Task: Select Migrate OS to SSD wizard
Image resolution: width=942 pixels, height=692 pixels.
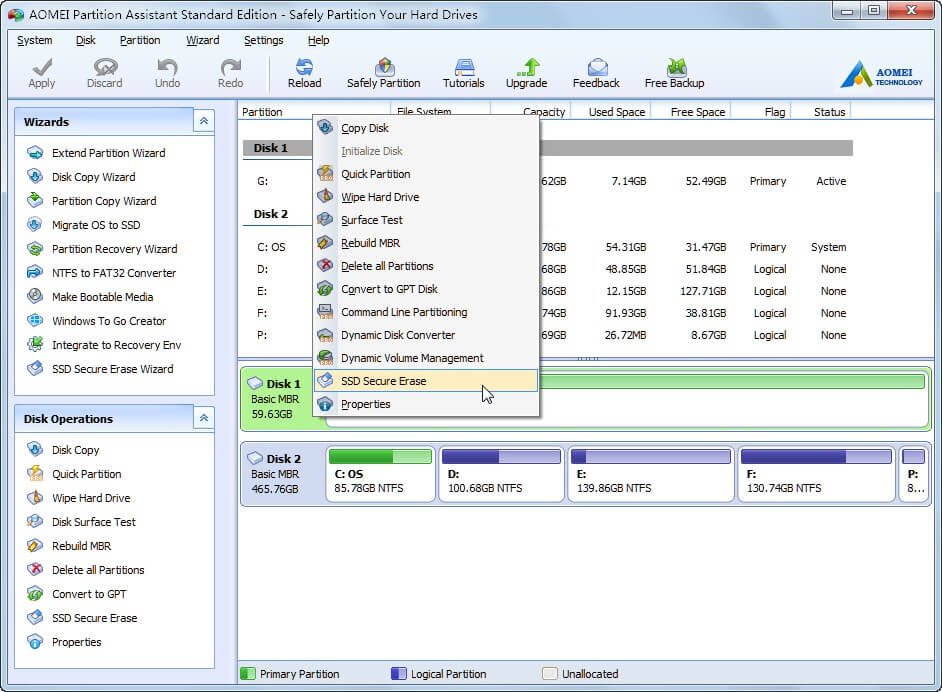Action: [x=96, y=225]
